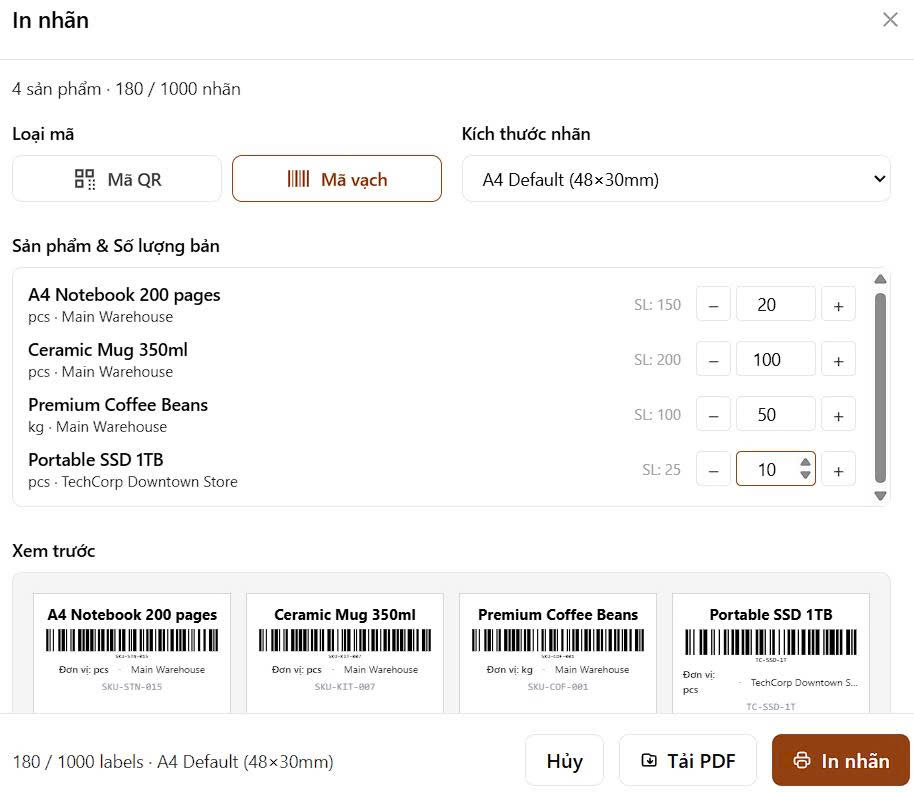Download labels with Tải PDF button
Image resolution: width=914 pixels, height=792 pixels.
pos(688,760)
